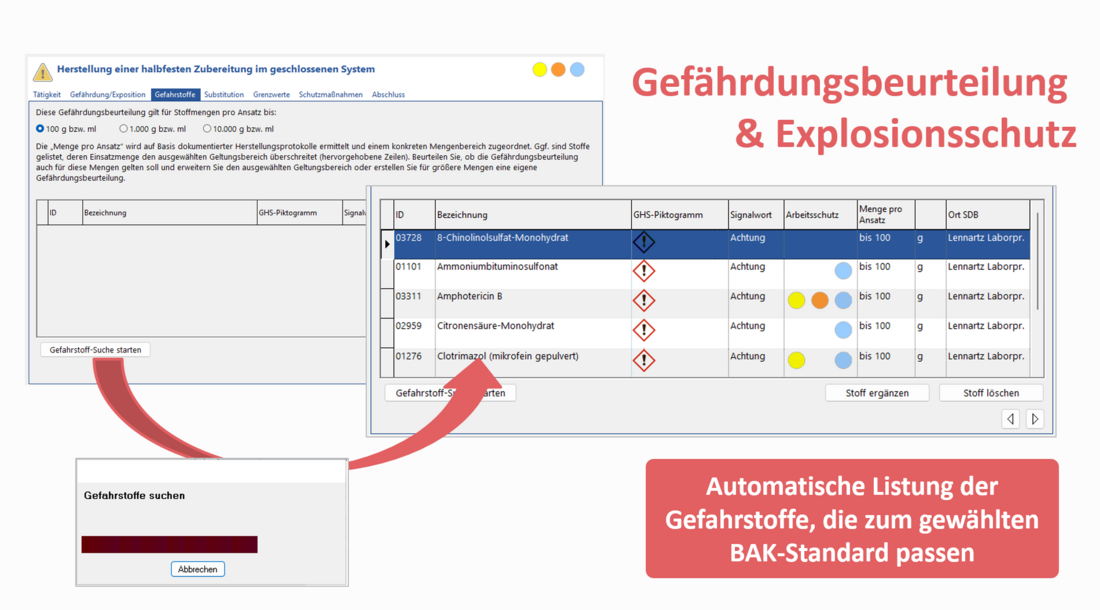
Task: Click the warning triangle icon beside the title
Action: coord(42,71)
